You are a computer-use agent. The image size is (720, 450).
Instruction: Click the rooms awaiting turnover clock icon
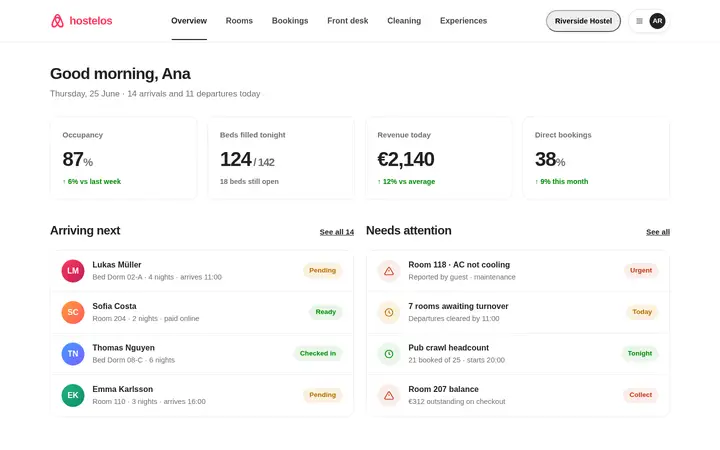[x=389, y=312]
